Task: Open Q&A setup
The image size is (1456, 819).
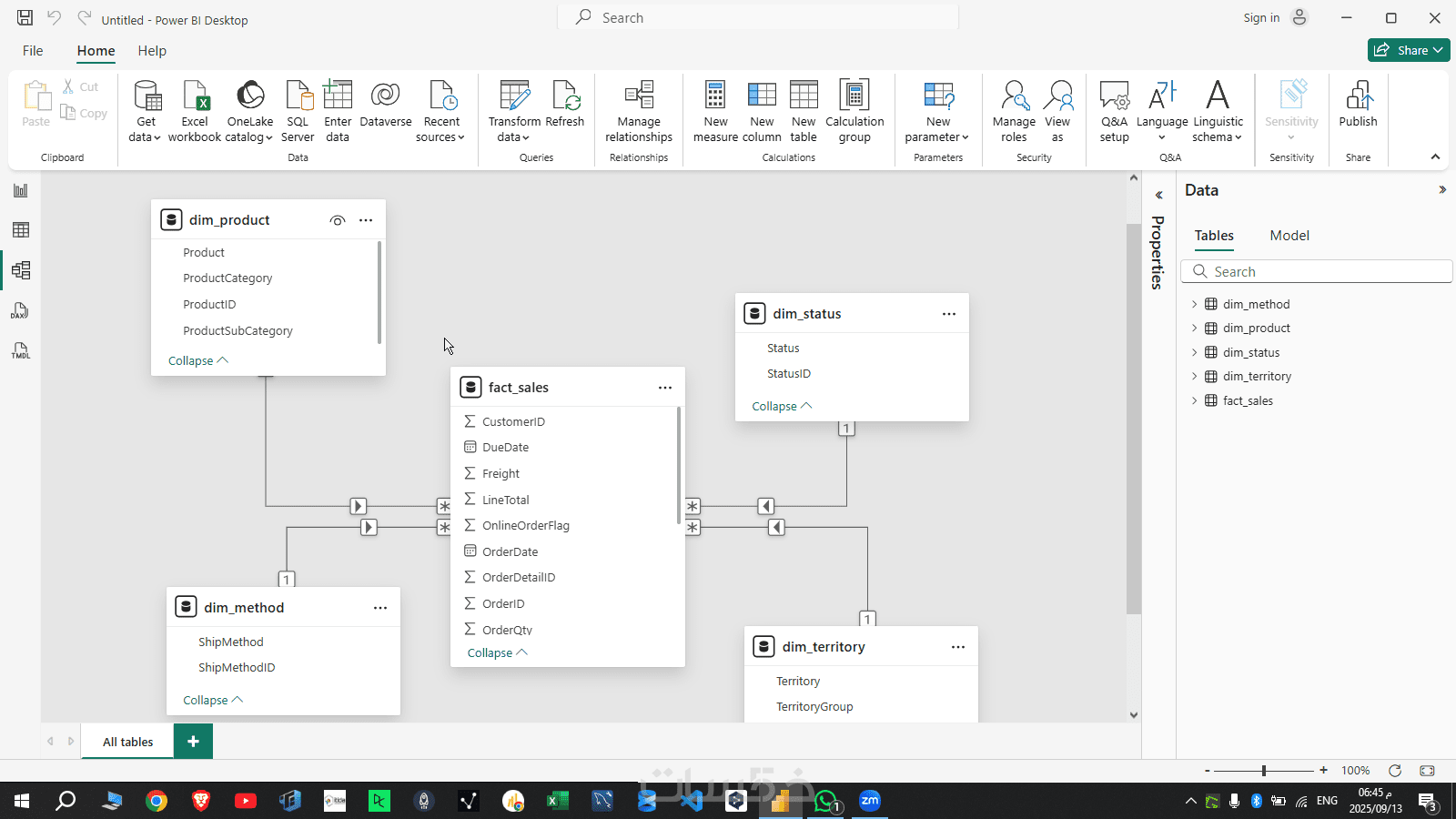Action: tap(1114, 111)
